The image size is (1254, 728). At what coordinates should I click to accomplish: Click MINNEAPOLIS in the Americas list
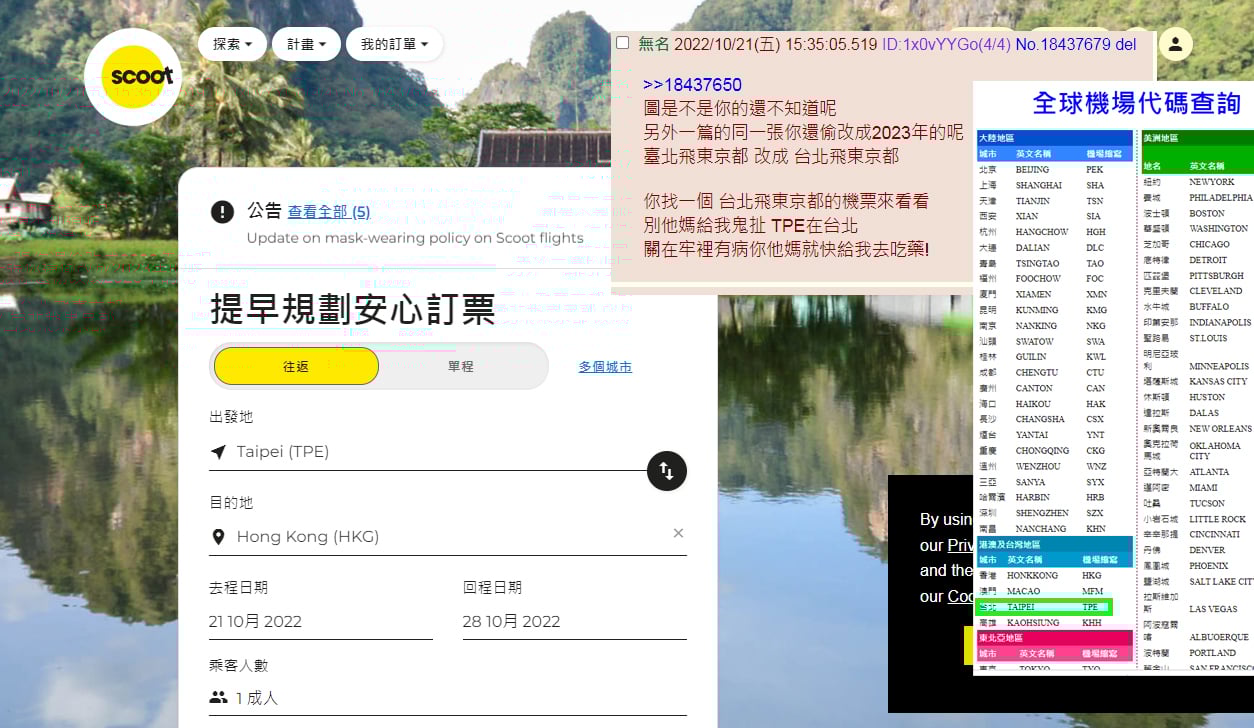[x=1218, y=366]
